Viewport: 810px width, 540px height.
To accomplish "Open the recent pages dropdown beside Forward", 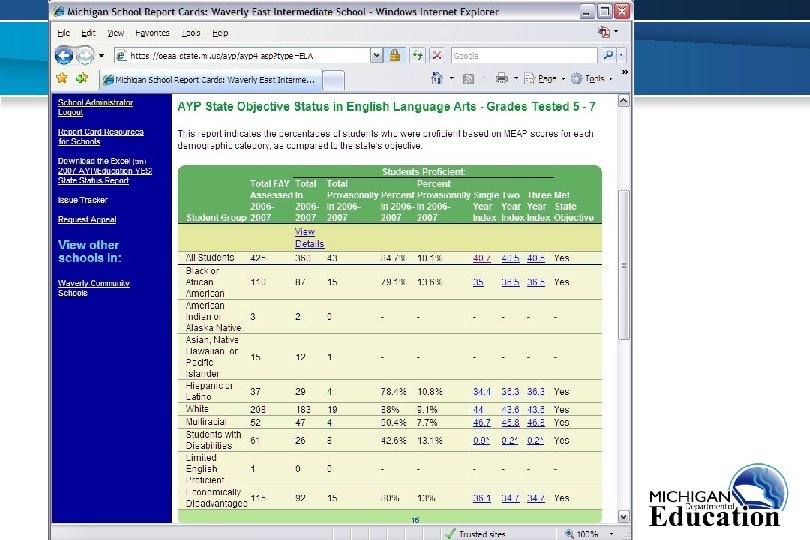I will pos(102,55).
